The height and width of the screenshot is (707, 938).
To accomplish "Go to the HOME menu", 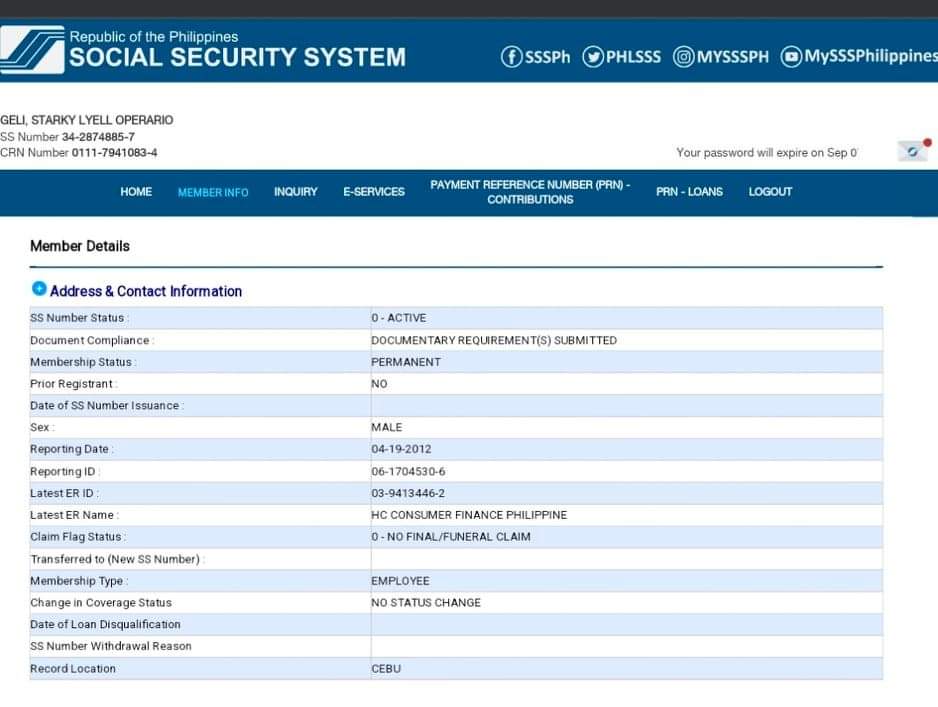I will coord(136,192).
